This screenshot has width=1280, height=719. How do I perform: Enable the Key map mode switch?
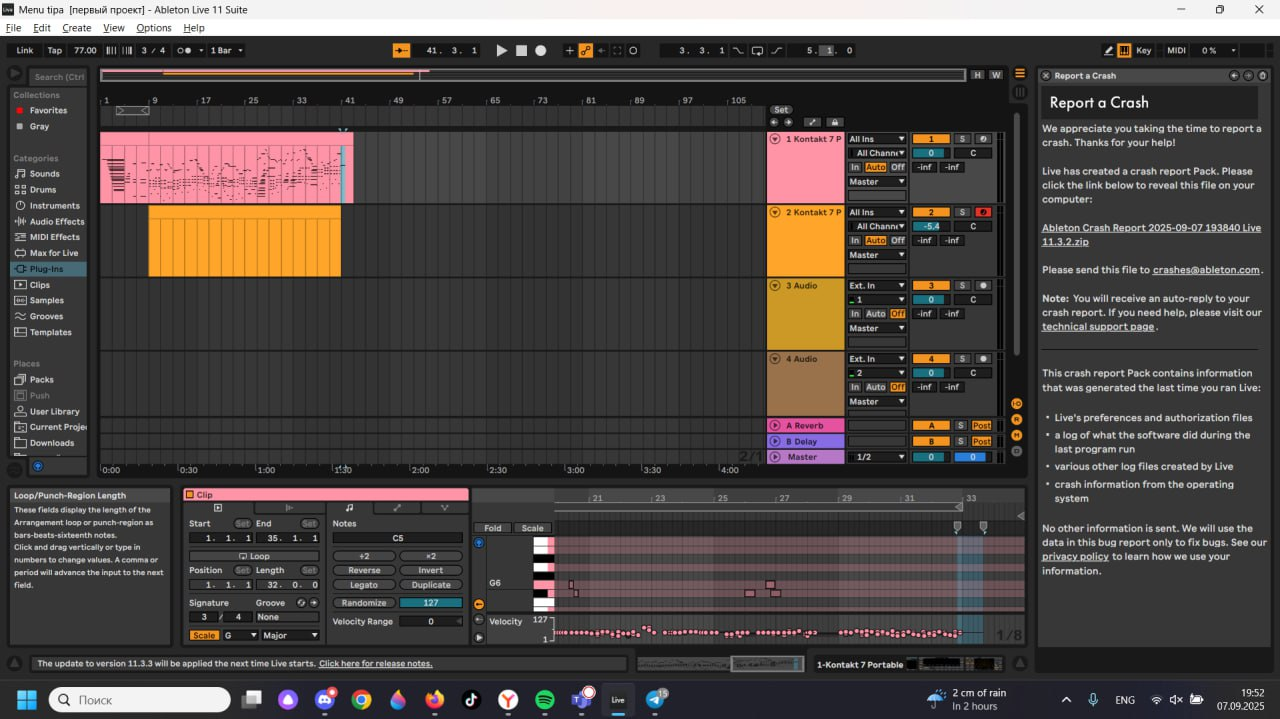[x=1144, y=50]
